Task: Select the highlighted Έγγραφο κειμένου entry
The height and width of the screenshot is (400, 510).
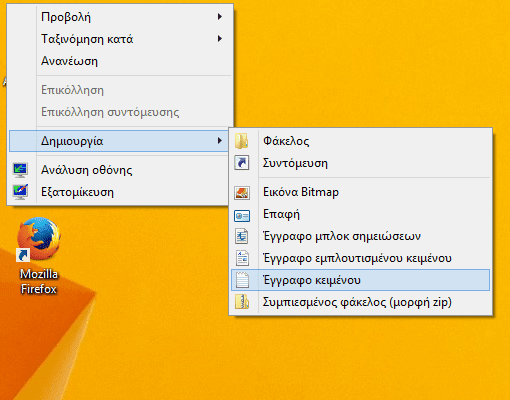Action: (360, 280)
